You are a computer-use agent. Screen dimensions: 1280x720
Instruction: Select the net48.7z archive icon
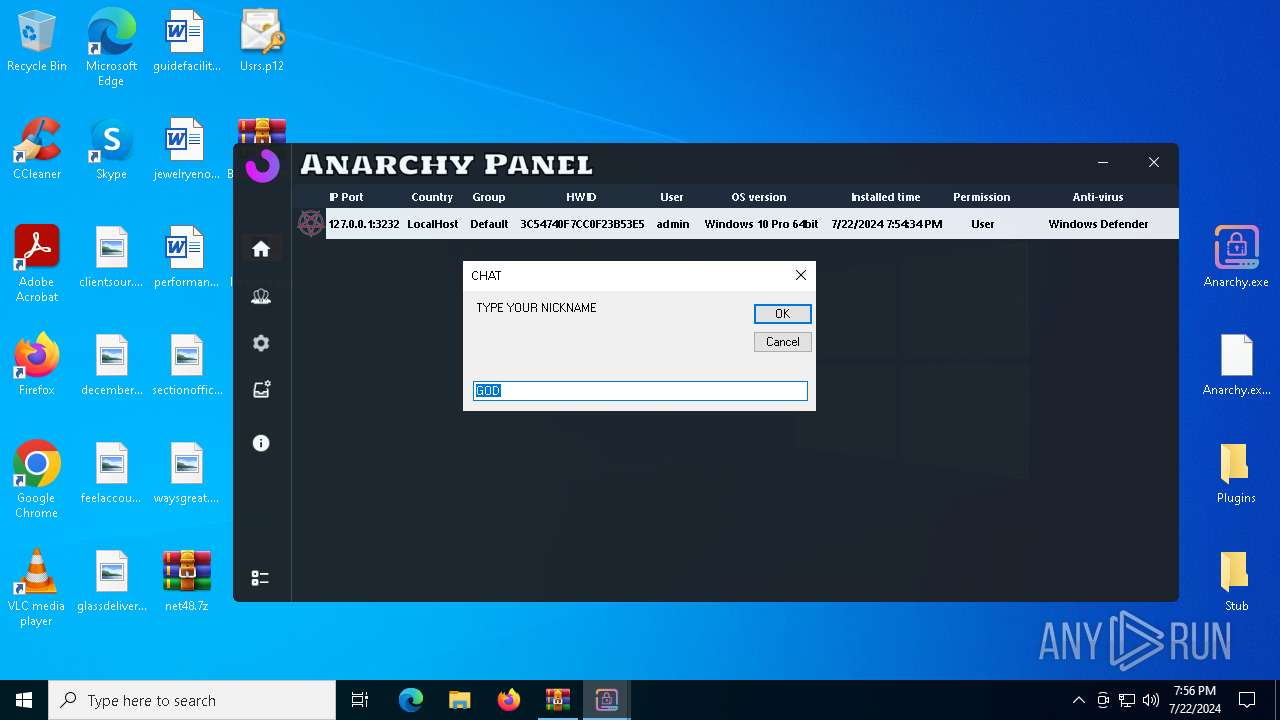[186, 582]
